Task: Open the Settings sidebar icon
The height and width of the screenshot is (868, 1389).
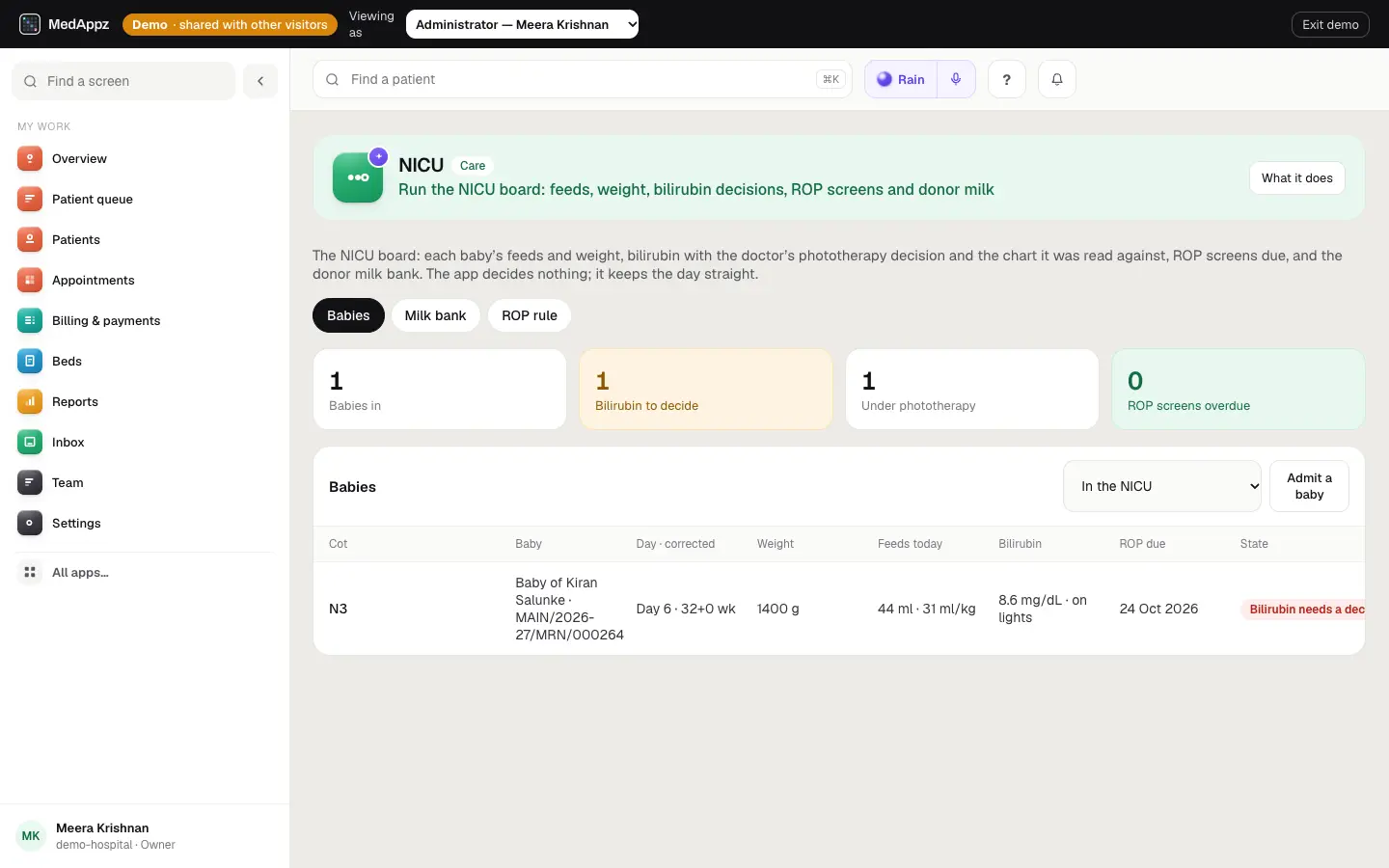Action: (x=30, y=524)
